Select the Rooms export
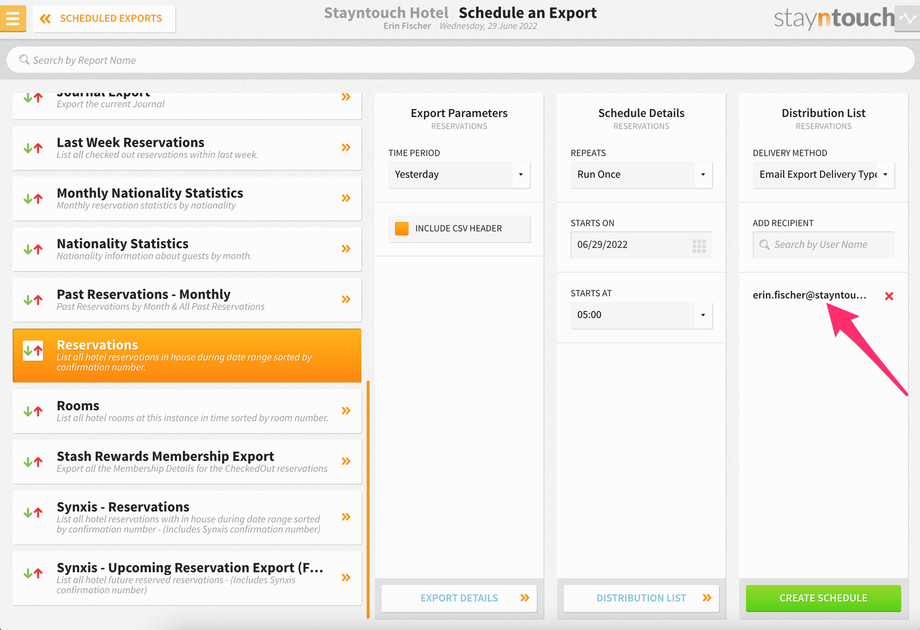 187,411
